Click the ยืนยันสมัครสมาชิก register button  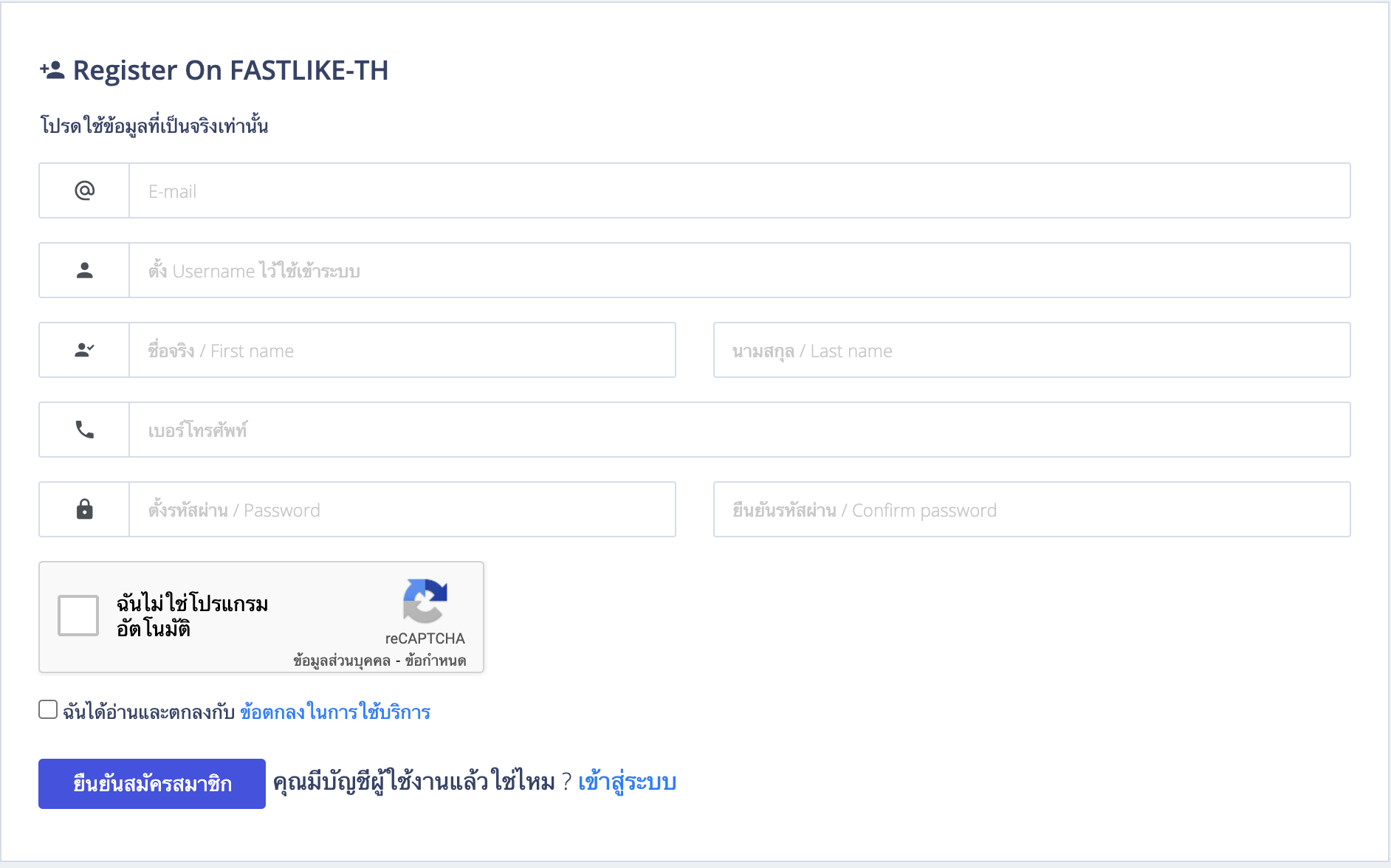pyautogui.click(x=152, y=784)
